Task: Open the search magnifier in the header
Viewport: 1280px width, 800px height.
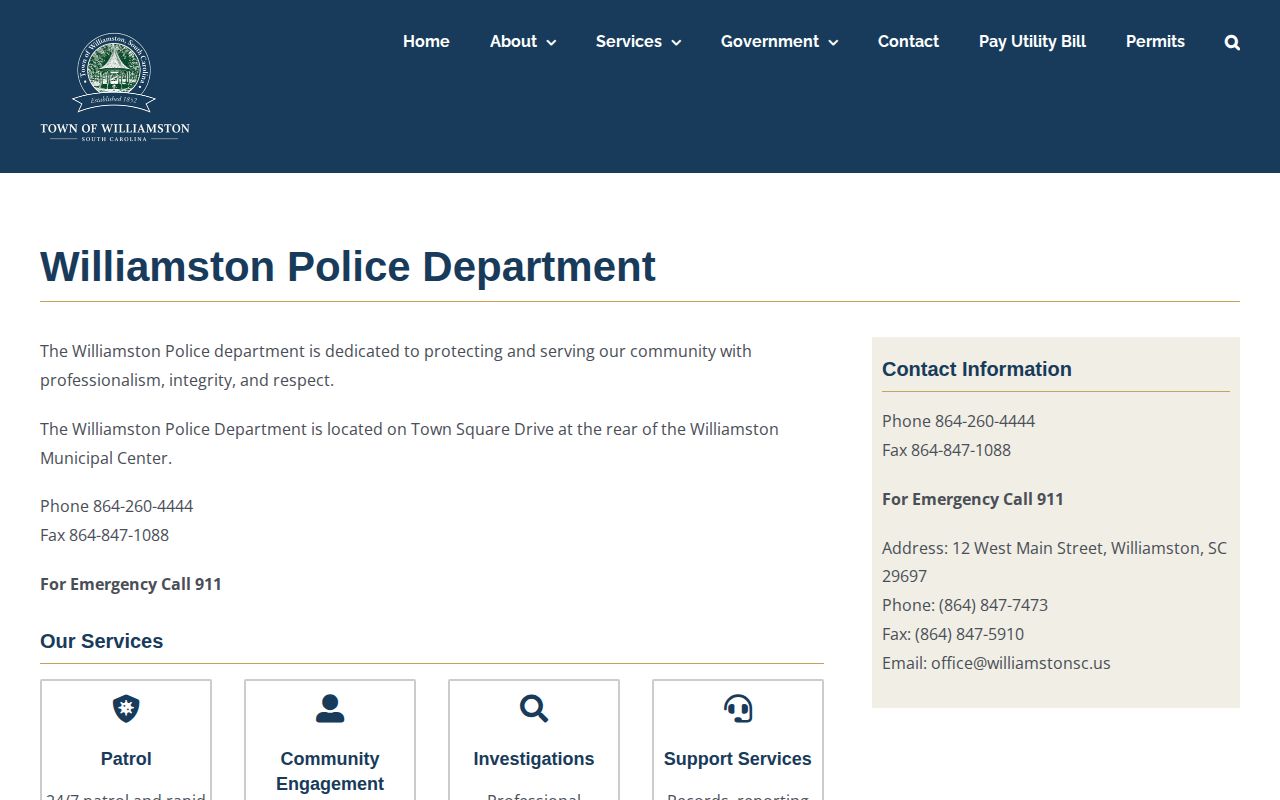Action: point(1232,42)
